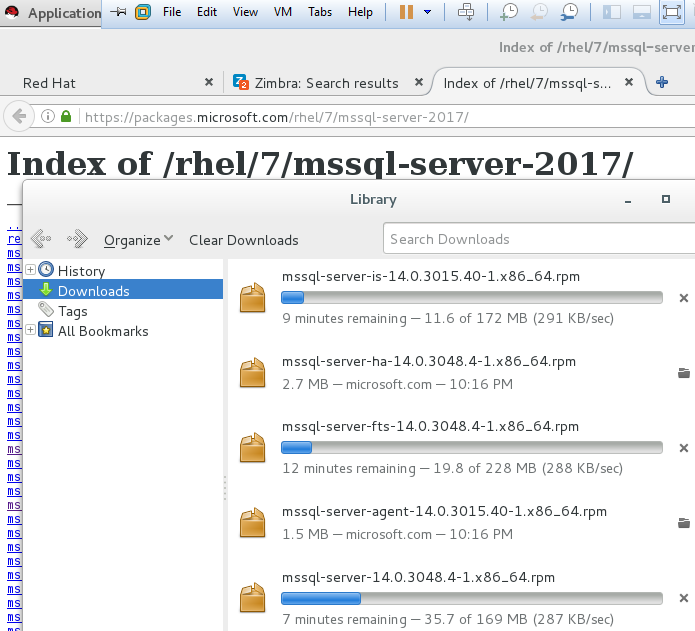
Task: Click the send Ctrl+Alt+Del icon
Action: (x=466, y=12)
